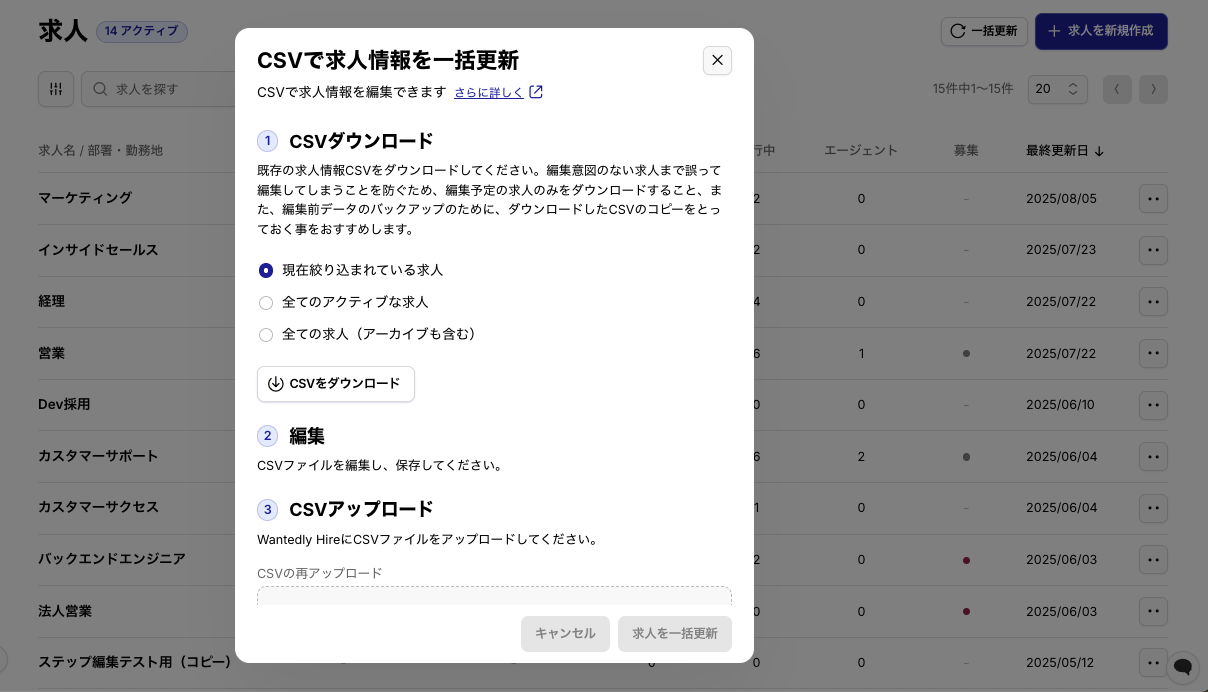Screen dimensions: 1208x692
Task: Sort by 最終更新日 column header
Action: 1064,151
